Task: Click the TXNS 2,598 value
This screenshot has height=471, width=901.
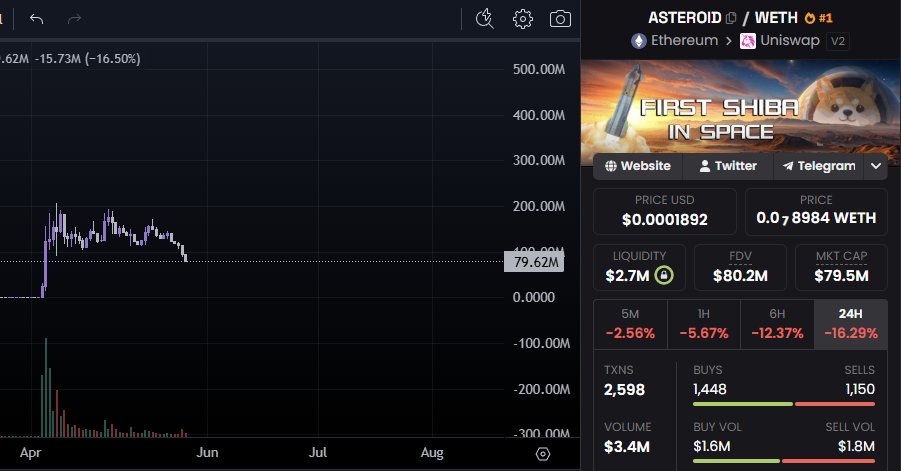Action: coord(624,390)
